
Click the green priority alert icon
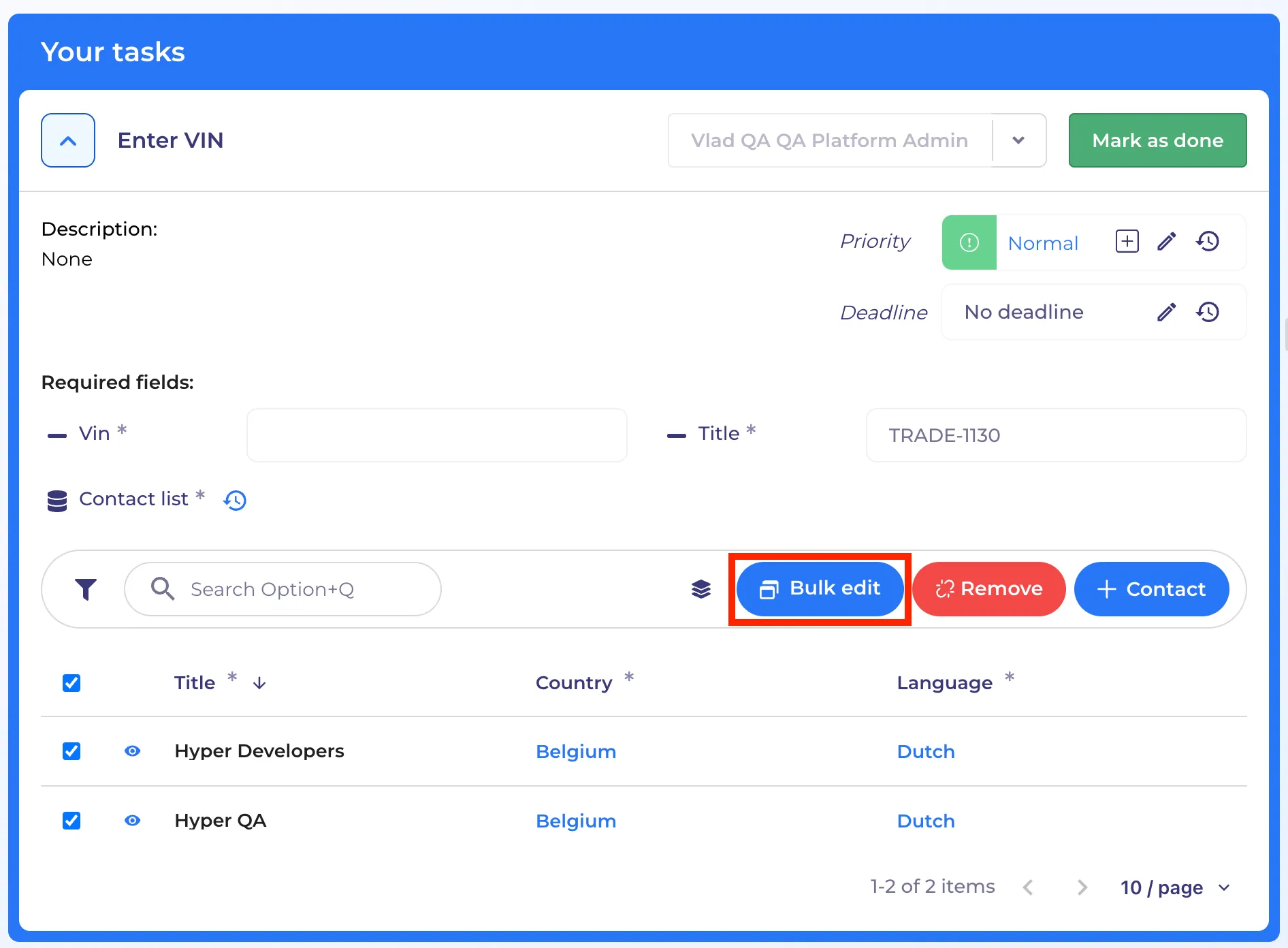coord(969,242)
